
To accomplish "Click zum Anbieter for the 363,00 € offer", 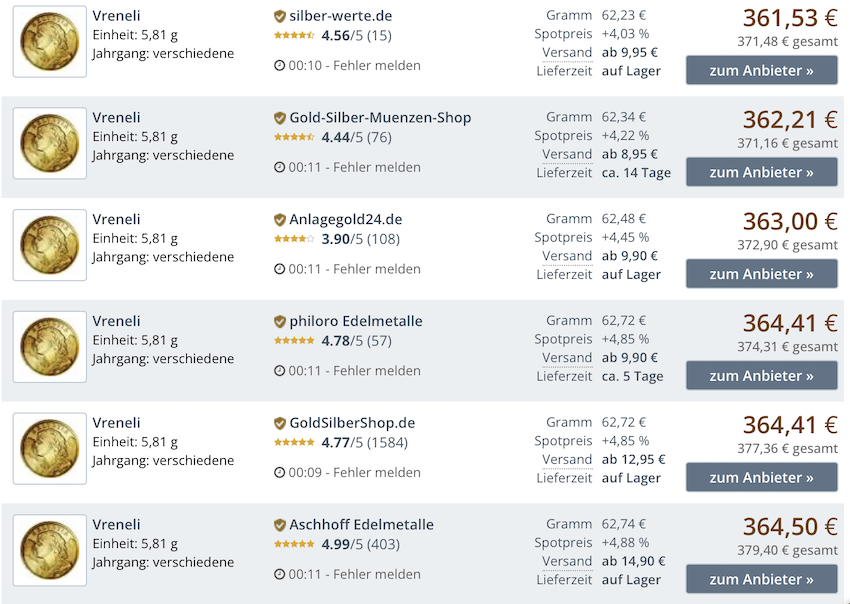I will (761, 274).
